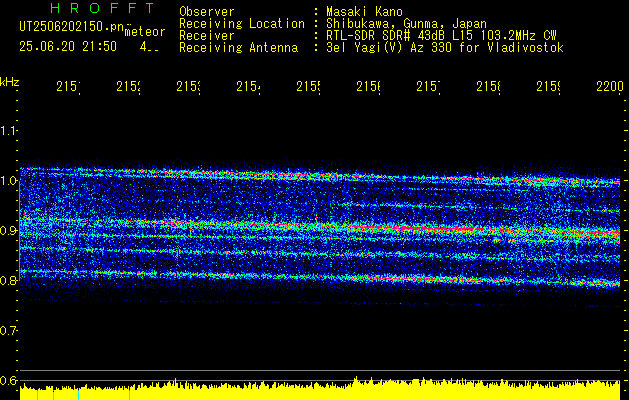Click the 2159 time axis marker
The image size is (629, 400).
click(549, 87)
